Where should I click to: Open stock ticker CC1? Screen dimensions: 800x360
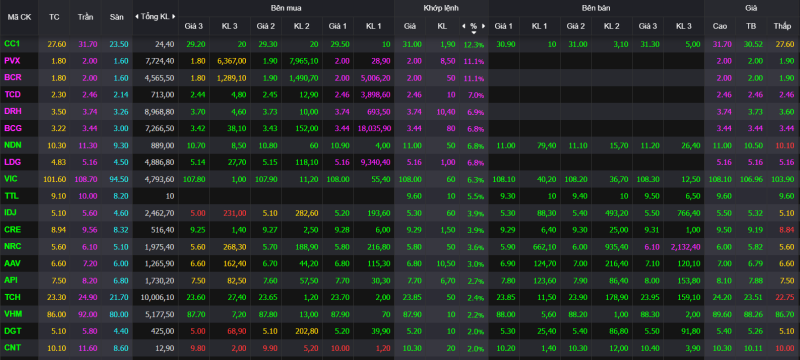[x=12, y=44]
